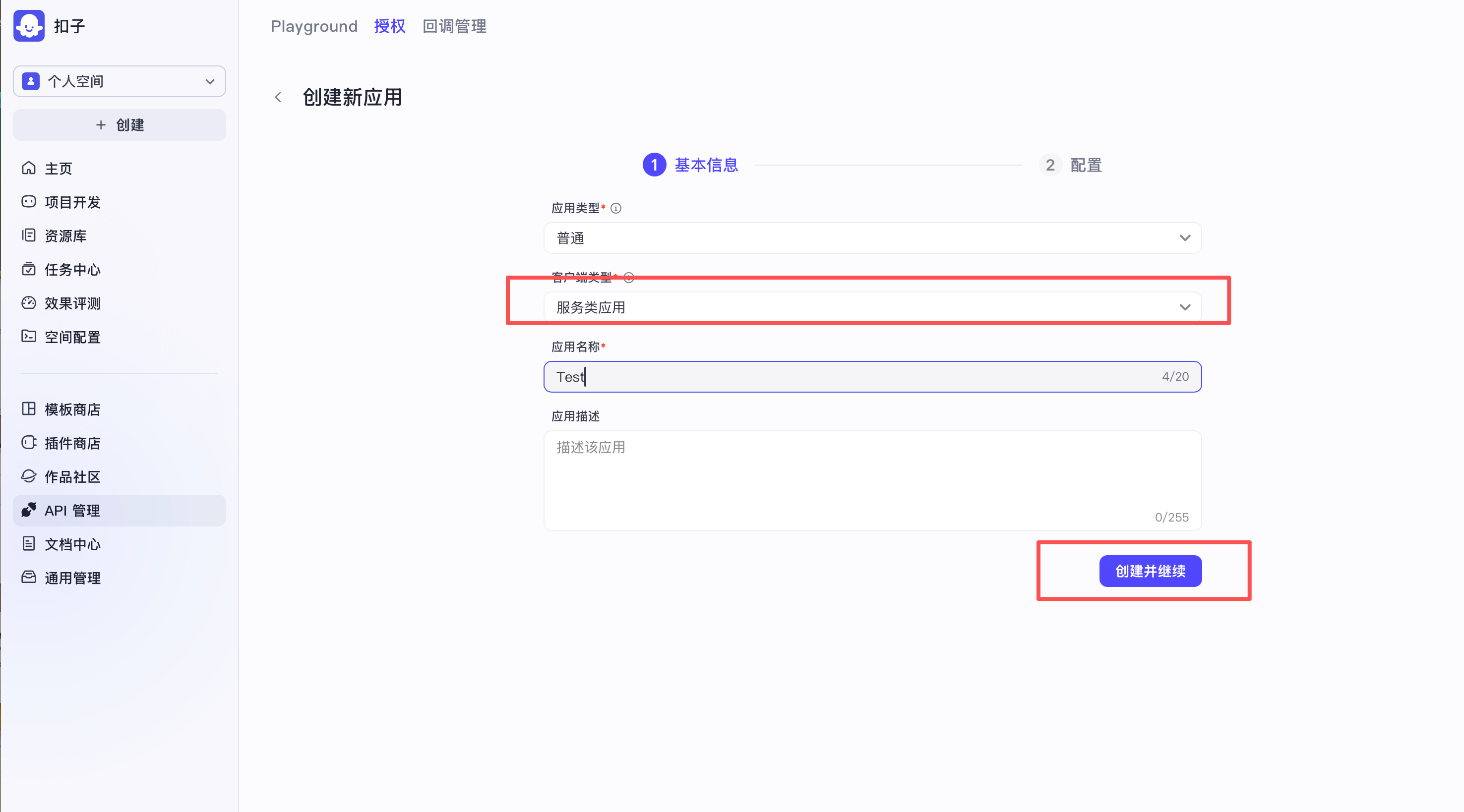Switch to the Playground tab
Viewport: 1464px width, 812px height.
click(x=314, y=26)
